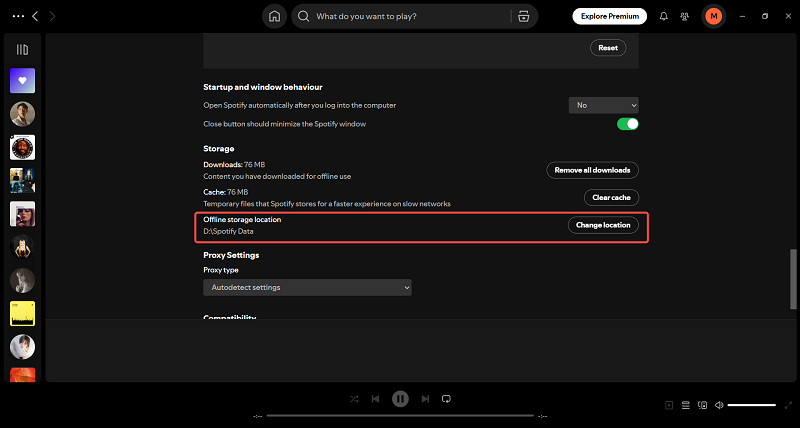800x428 pixels.
Task: Go to the Spotify Home page
Action: tap(274, 17)
